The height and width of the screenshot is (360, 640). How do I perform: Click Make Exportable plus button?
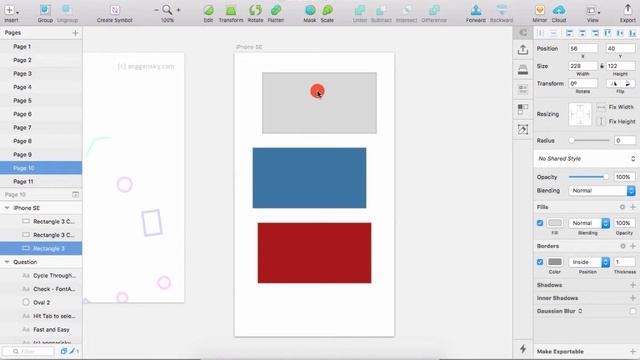tap(633, 351)
